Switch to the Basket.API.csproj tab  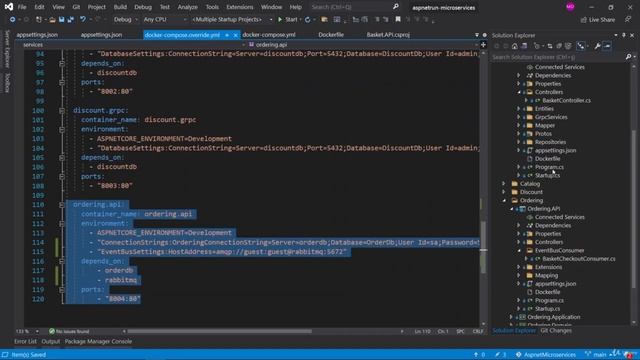pyautogui.click(x=388, y=35)
